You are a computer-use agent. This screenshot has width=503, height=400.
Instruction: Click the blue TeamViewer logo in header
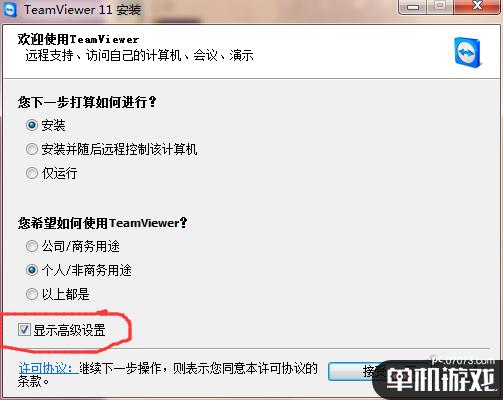(x=468, y=53)
